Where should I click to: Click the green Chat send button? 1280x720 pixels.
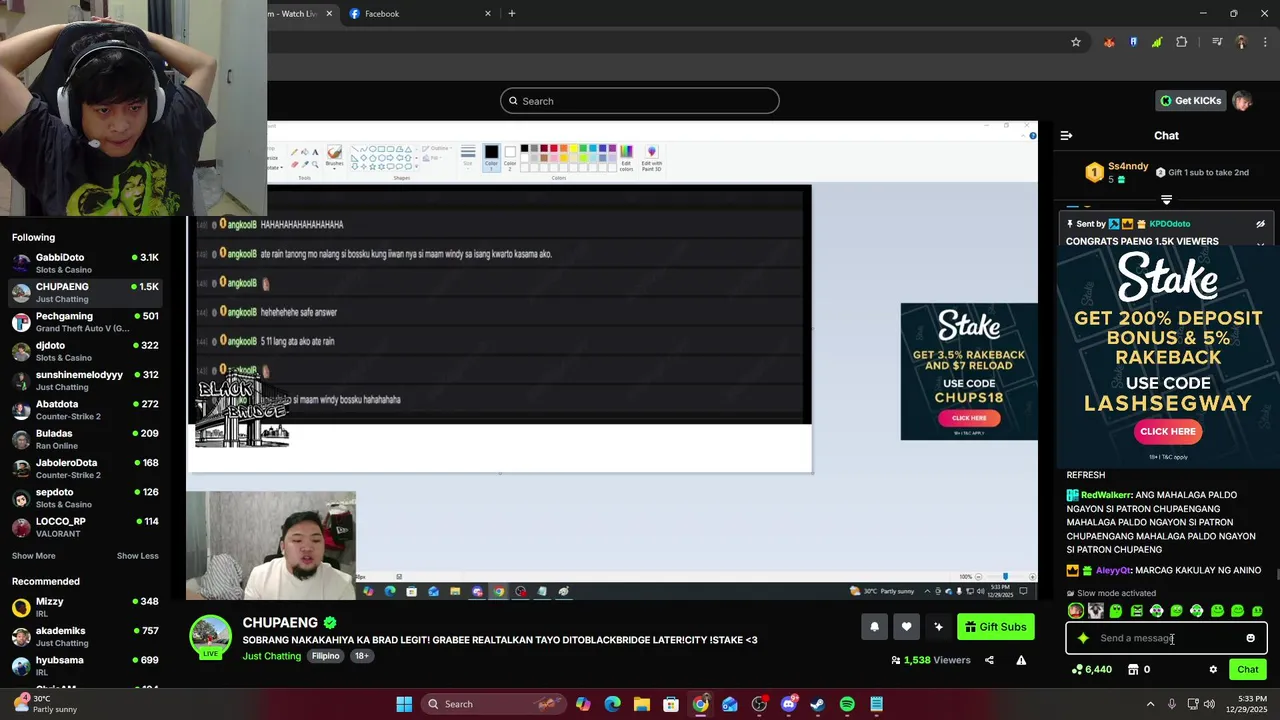1248,670
